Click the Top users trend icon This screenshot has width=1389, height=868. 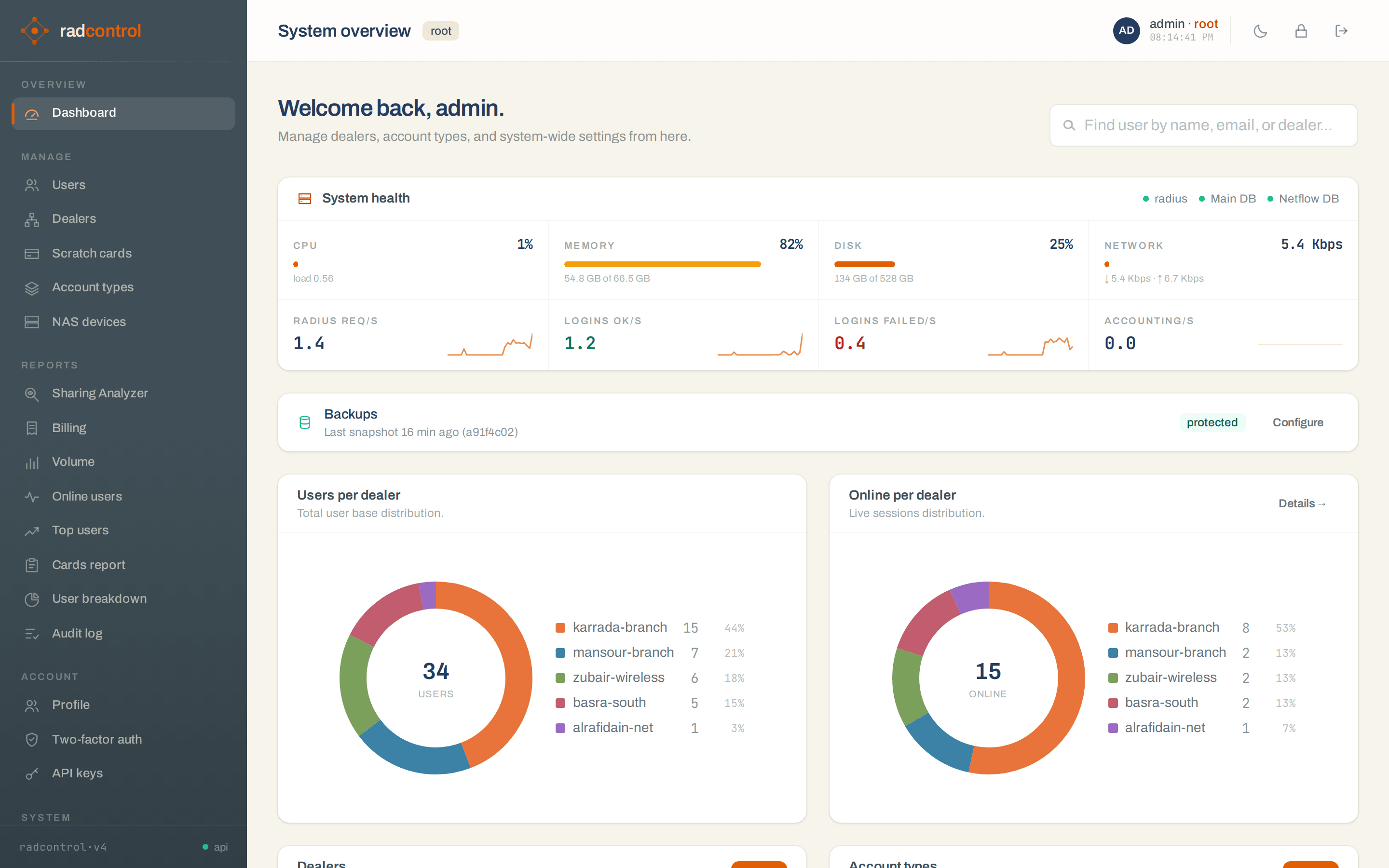point(32,530)
